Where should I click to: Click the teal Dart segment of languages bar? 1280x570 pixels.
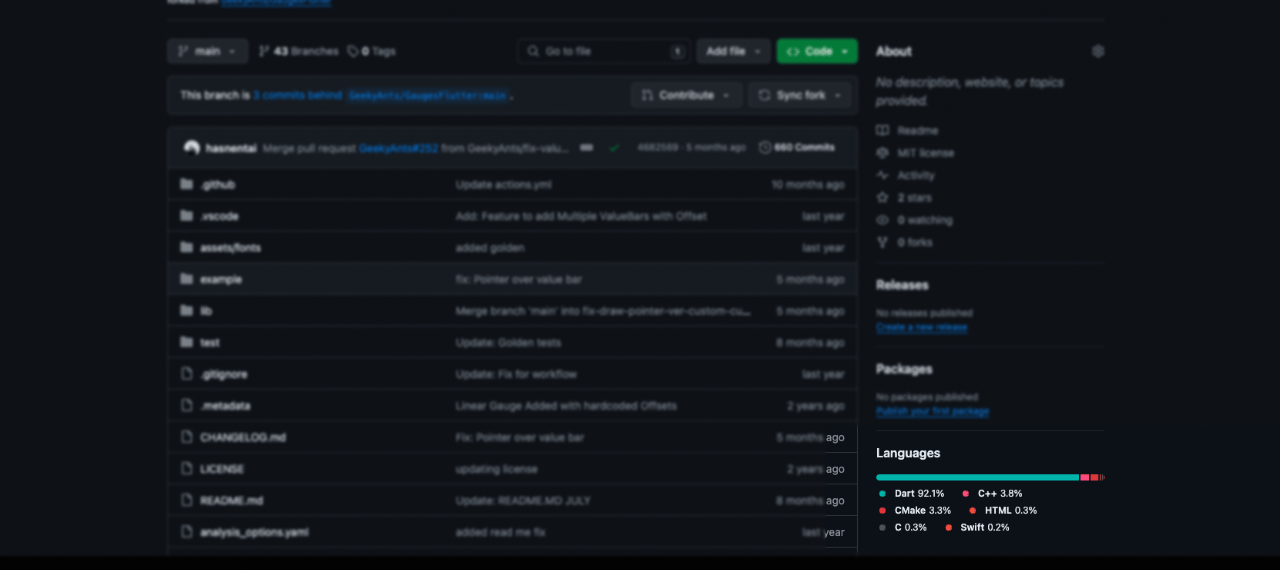click(977, 477)
